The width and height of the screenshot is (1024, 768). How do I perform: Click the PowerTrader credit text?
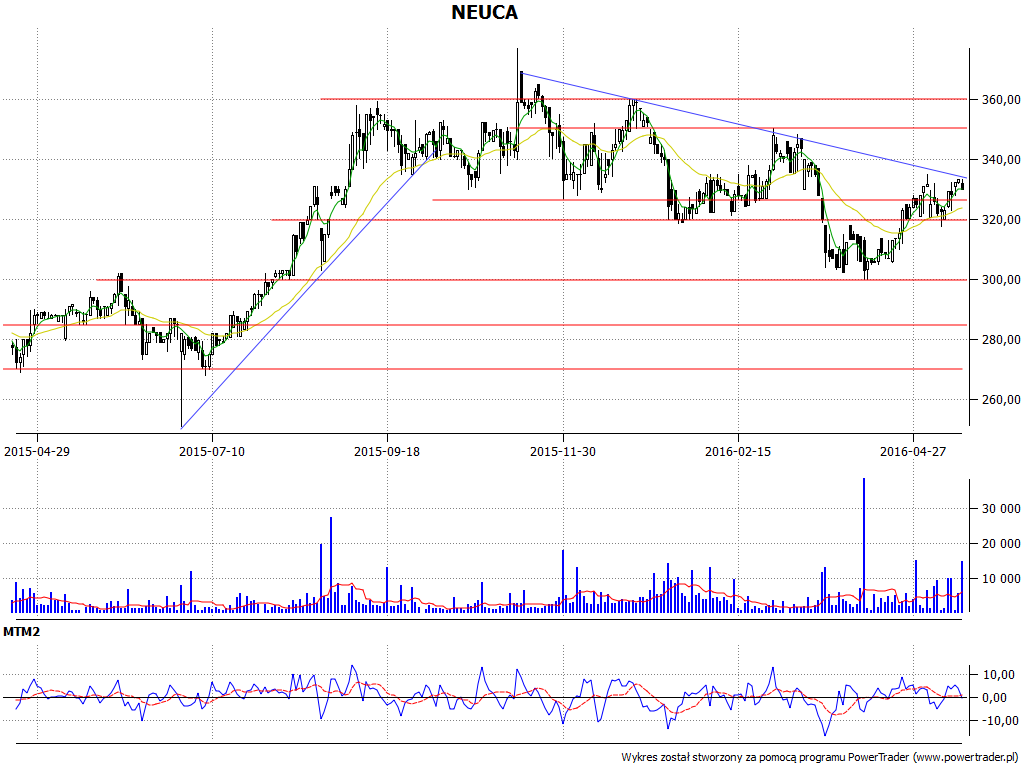(822, 758)
